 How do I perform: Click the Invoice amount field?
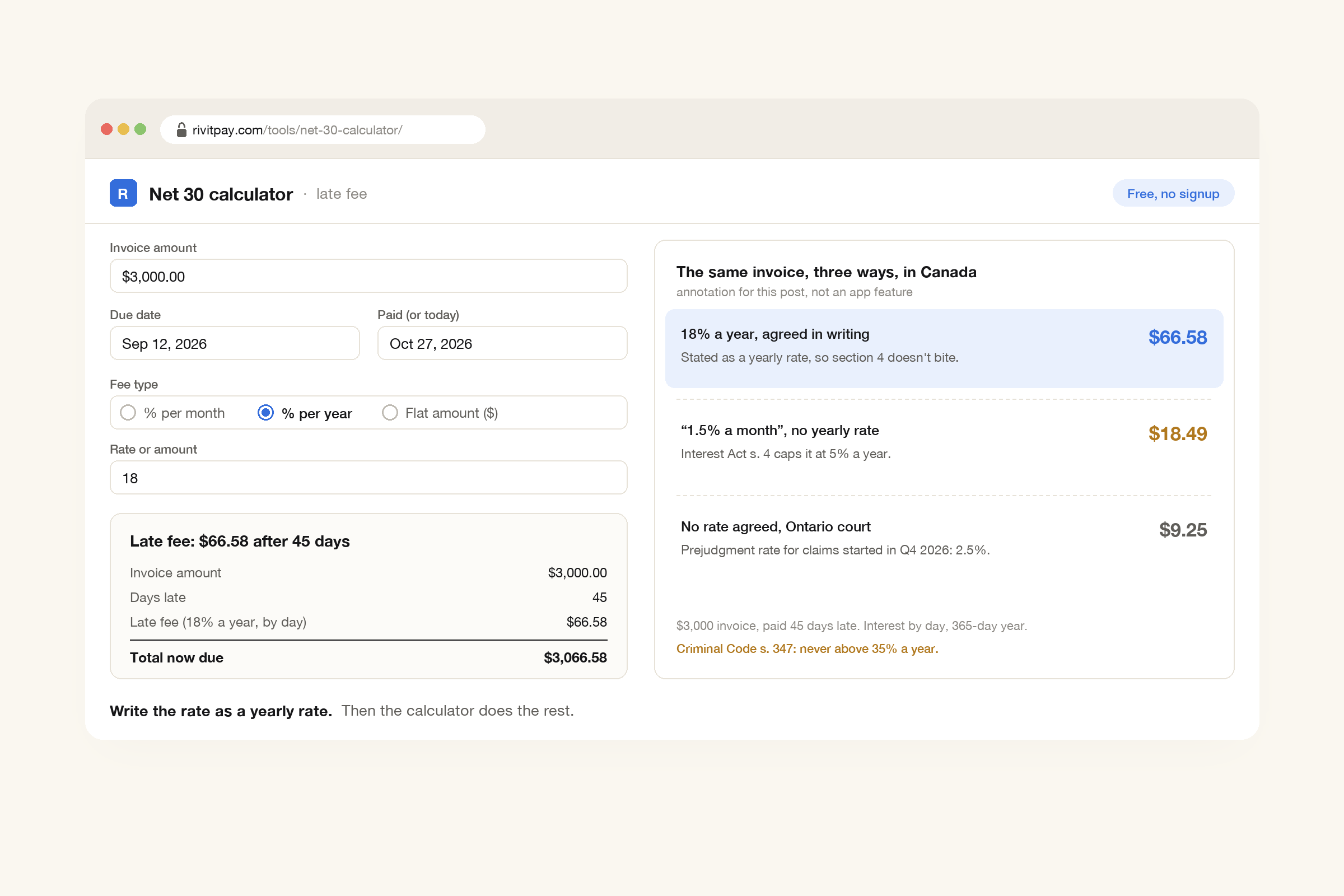pyautogui.click(x=368, y=276)
